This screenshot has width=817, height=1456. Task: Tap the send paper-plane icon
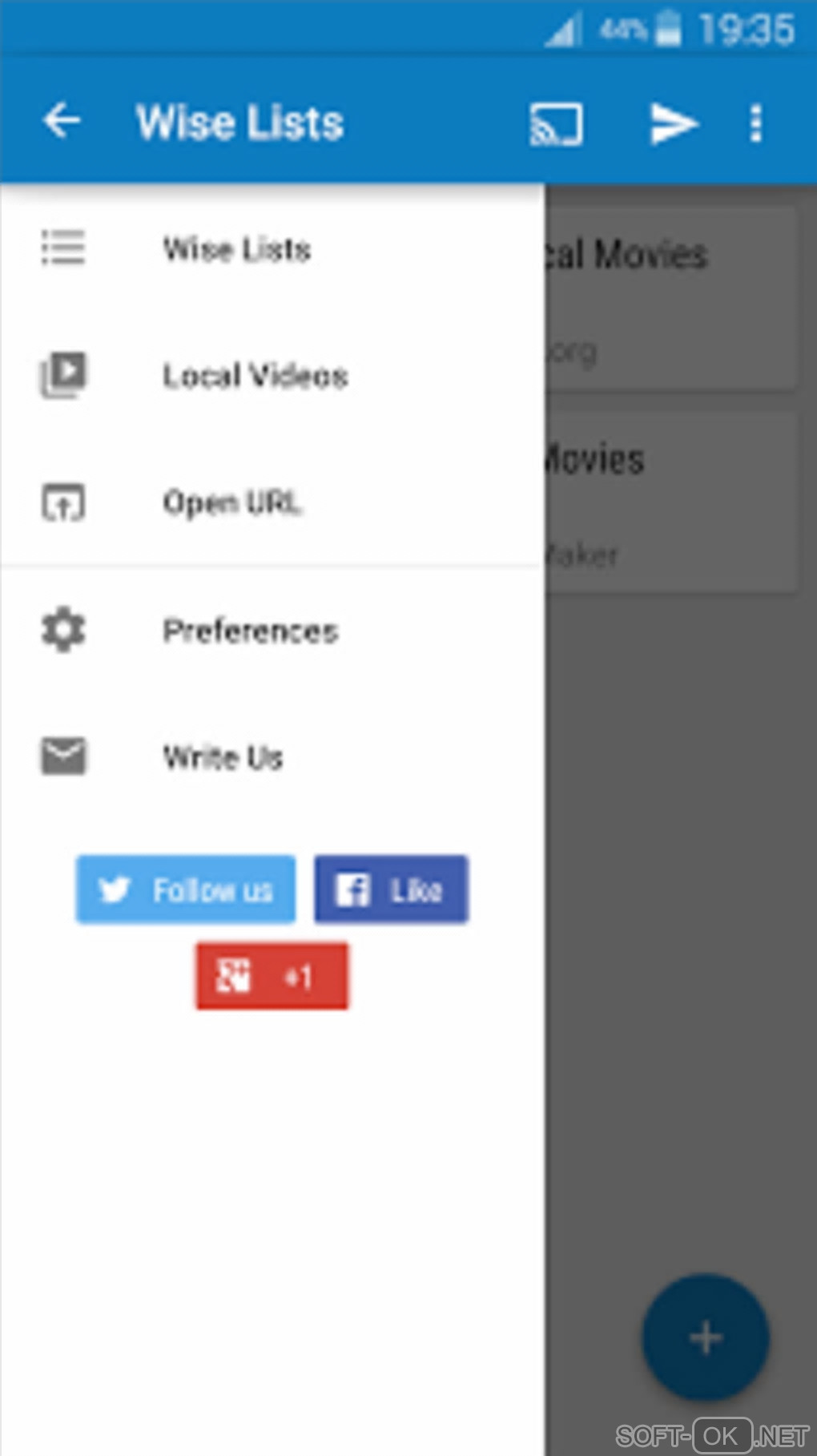673,124
